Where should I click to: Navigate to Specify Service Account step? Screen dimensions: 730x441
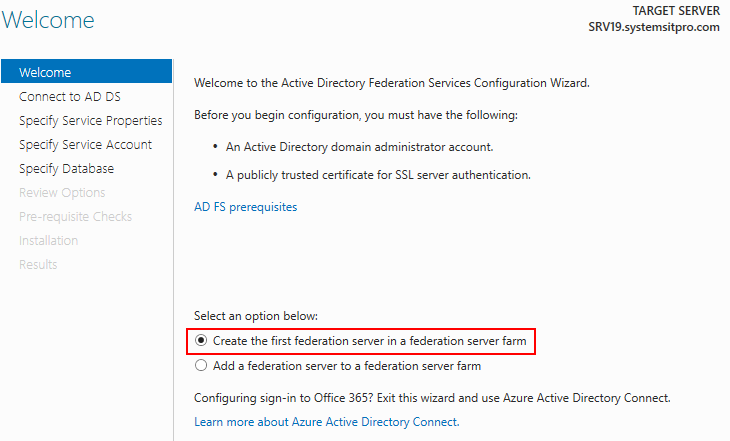pos(85,144)
